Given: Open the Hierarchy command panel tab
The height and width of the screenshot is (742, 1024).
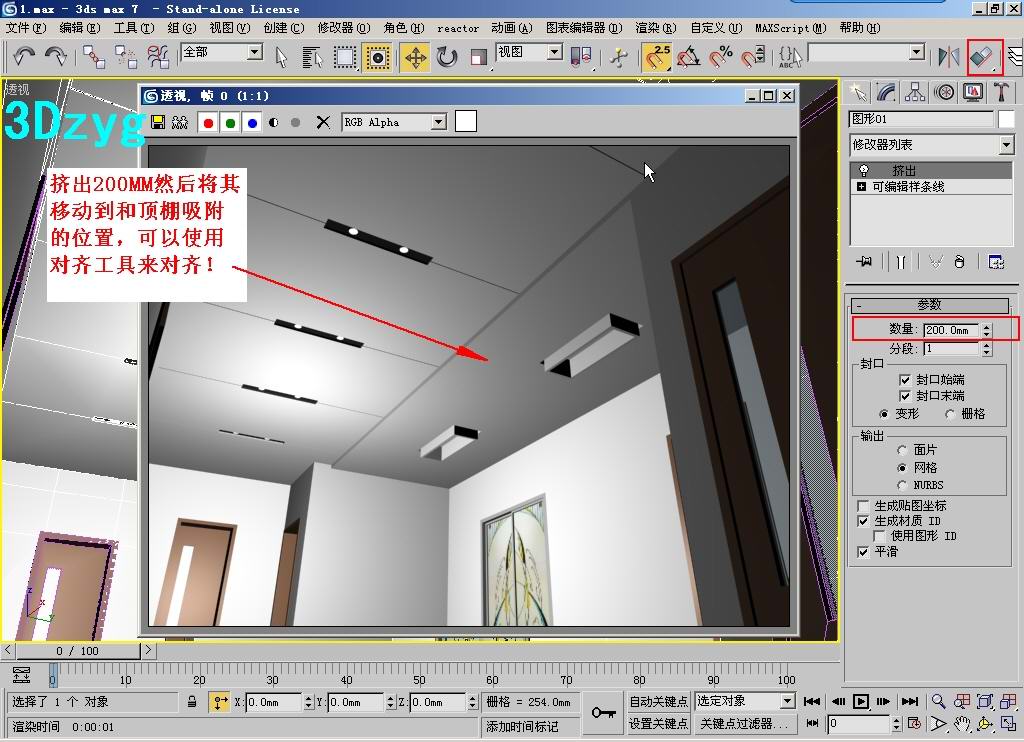Looking at the screenshot, I should click(915, 93).
